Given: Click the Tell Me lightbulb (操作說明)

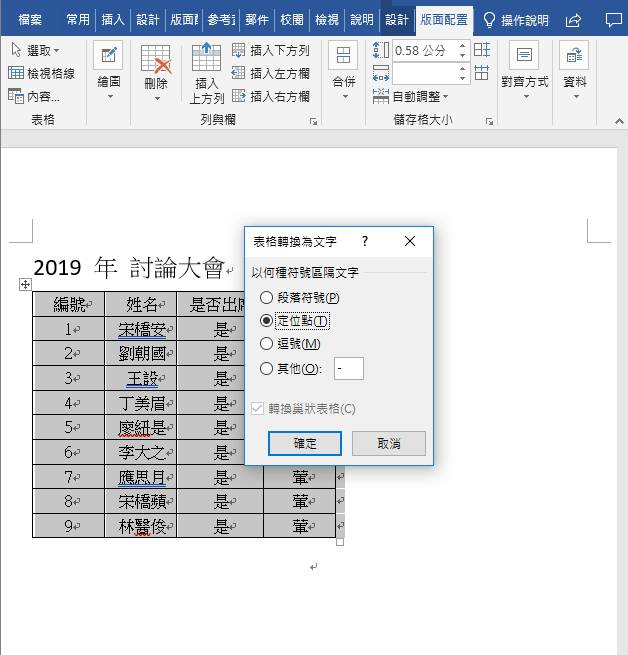Looking at the screenshot, I should 489,20.
